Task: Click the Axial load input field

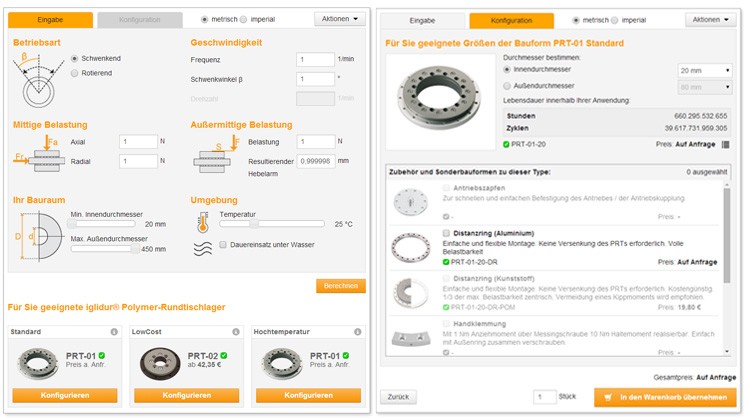Action: (x=138, y=141)
